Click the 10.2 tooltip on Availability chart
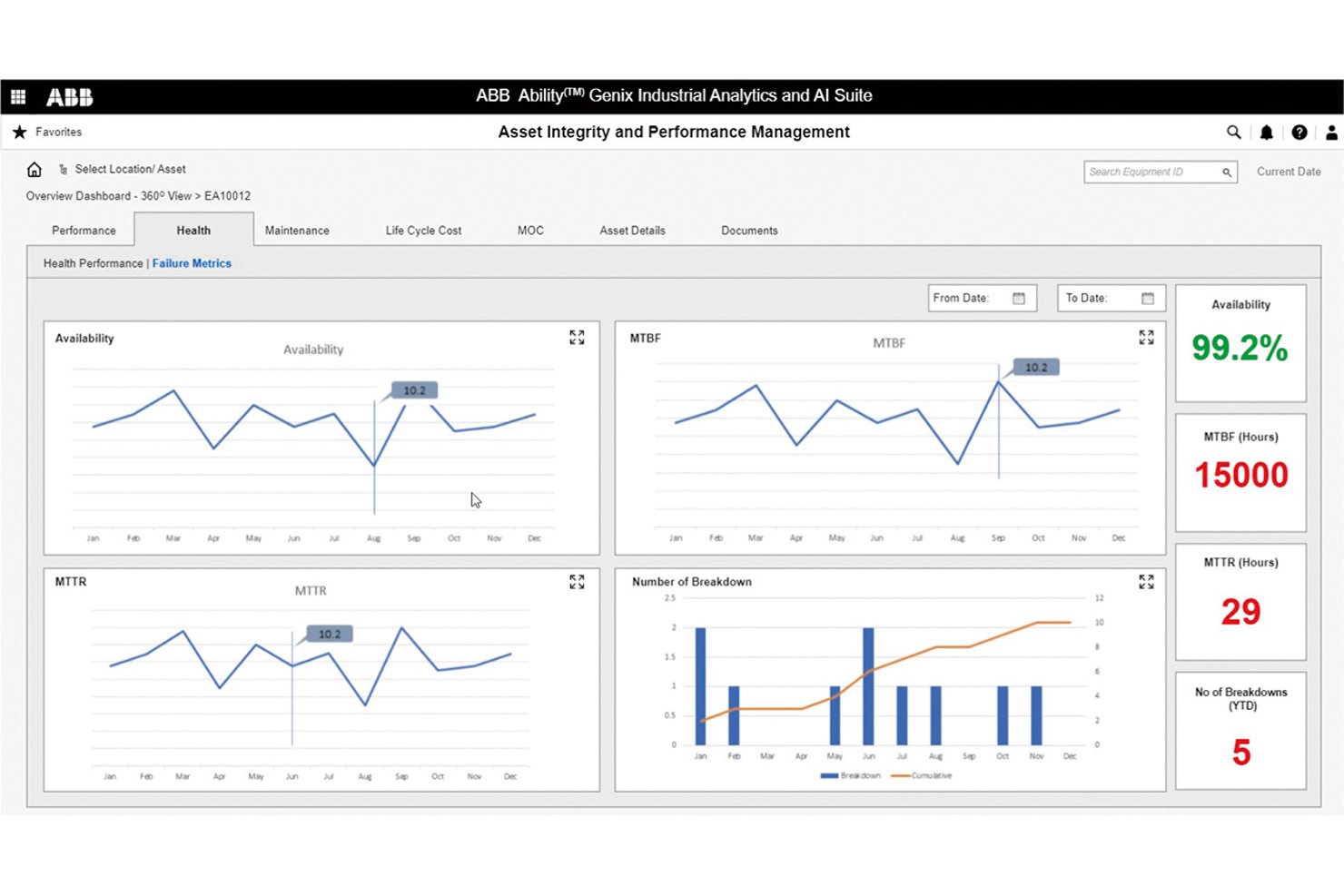1344x896 pixels. point(414,390)
